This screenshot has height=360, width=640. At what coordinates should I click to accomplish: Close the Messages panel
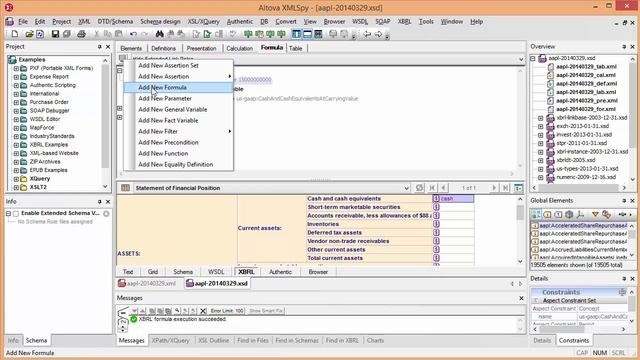(x=521, y=298)
